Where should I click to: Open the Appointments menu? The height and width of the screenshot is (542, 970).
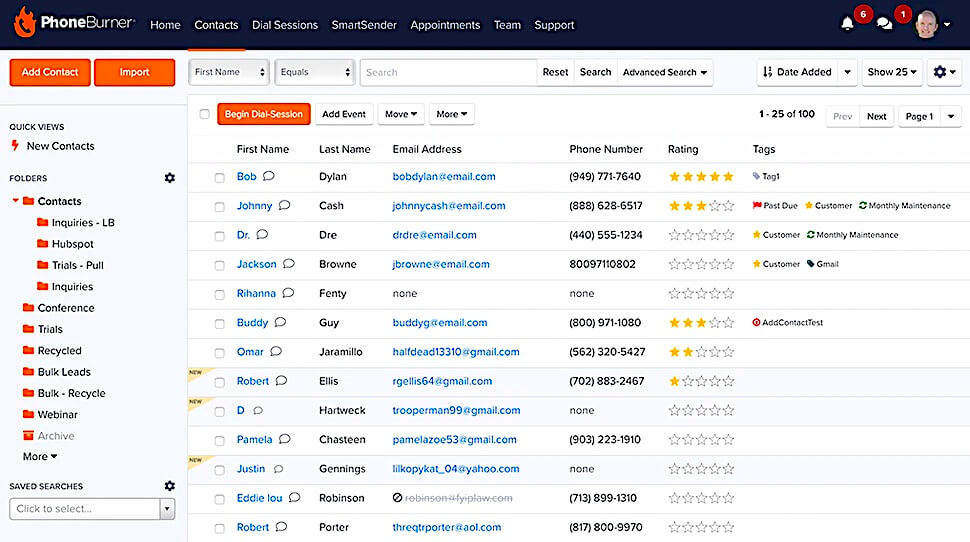[x=445, y=25]
